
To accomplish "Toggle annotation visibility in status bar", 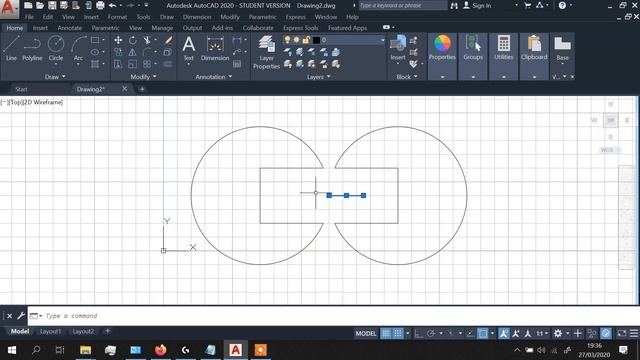I will (504, 333).
